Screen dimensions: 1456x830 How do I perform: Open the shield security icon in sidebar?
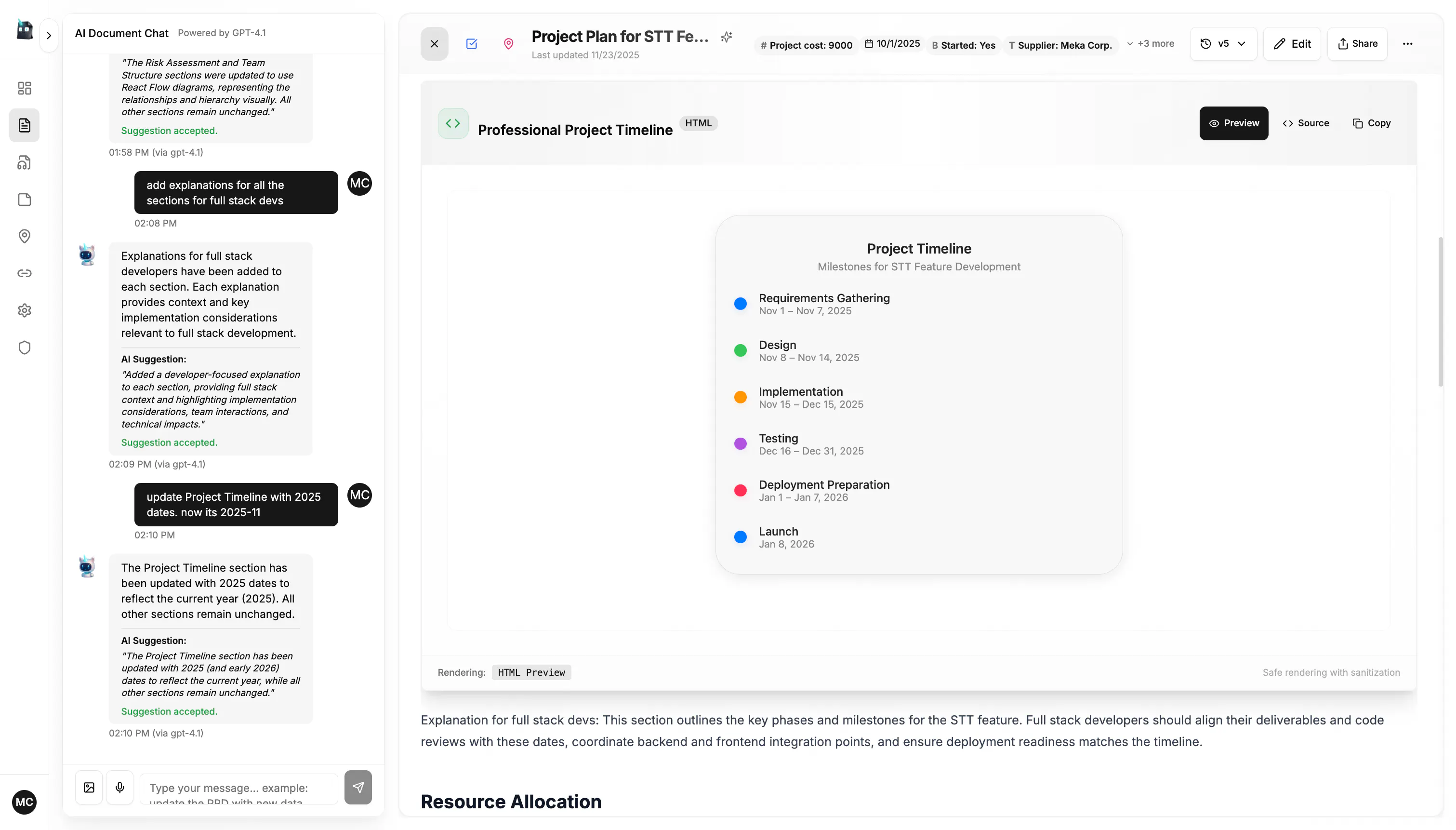(x=25, y=347)
